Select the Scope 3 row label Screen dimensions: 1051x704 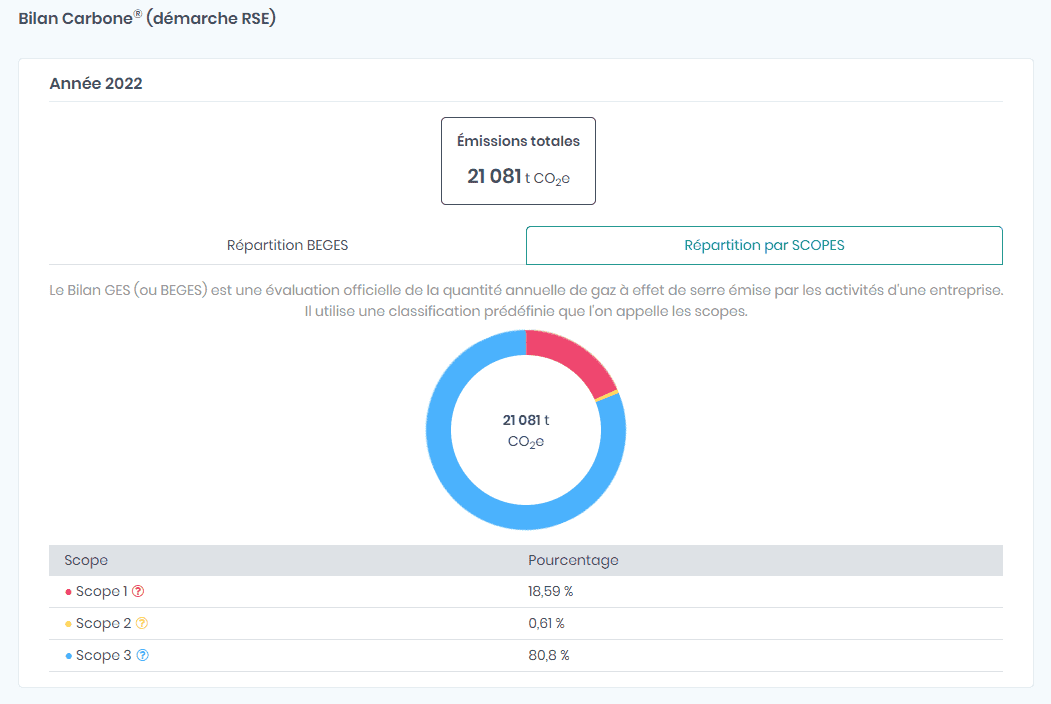pyautogui.click(x=103, y=655)
